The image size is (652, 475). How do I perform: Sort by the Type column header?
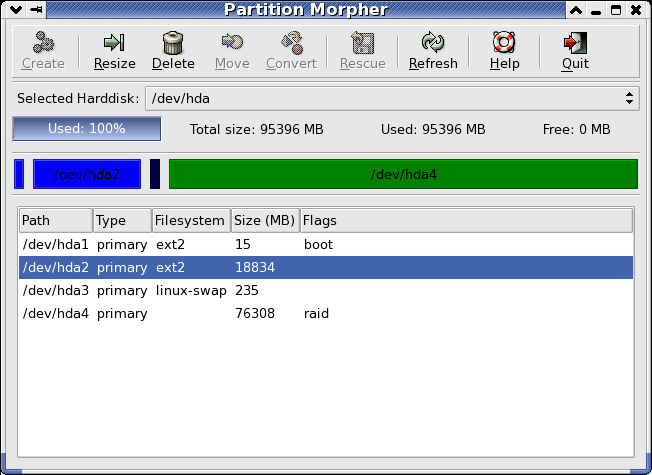click(122, 220)
